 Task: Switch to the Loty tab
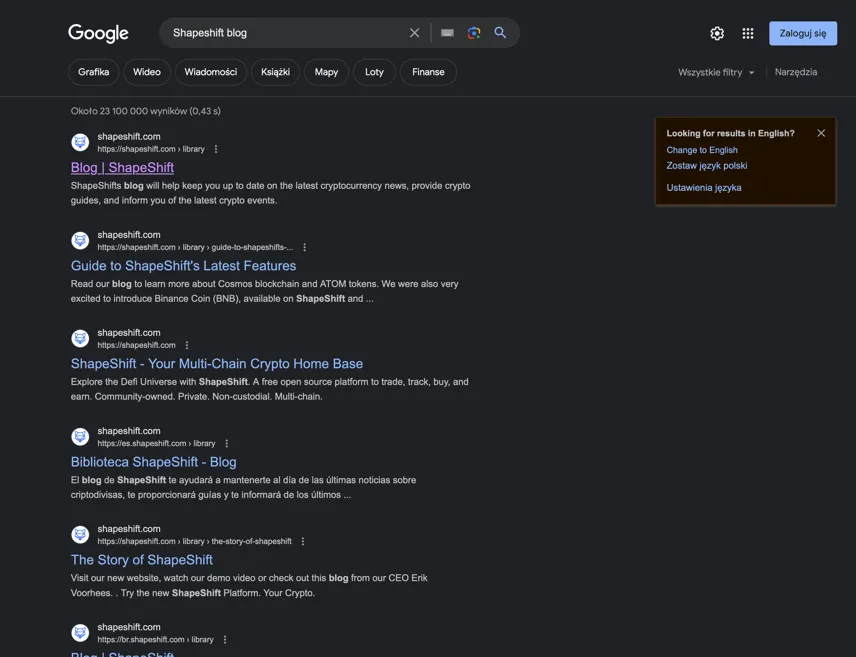click(x=374, y=72)
